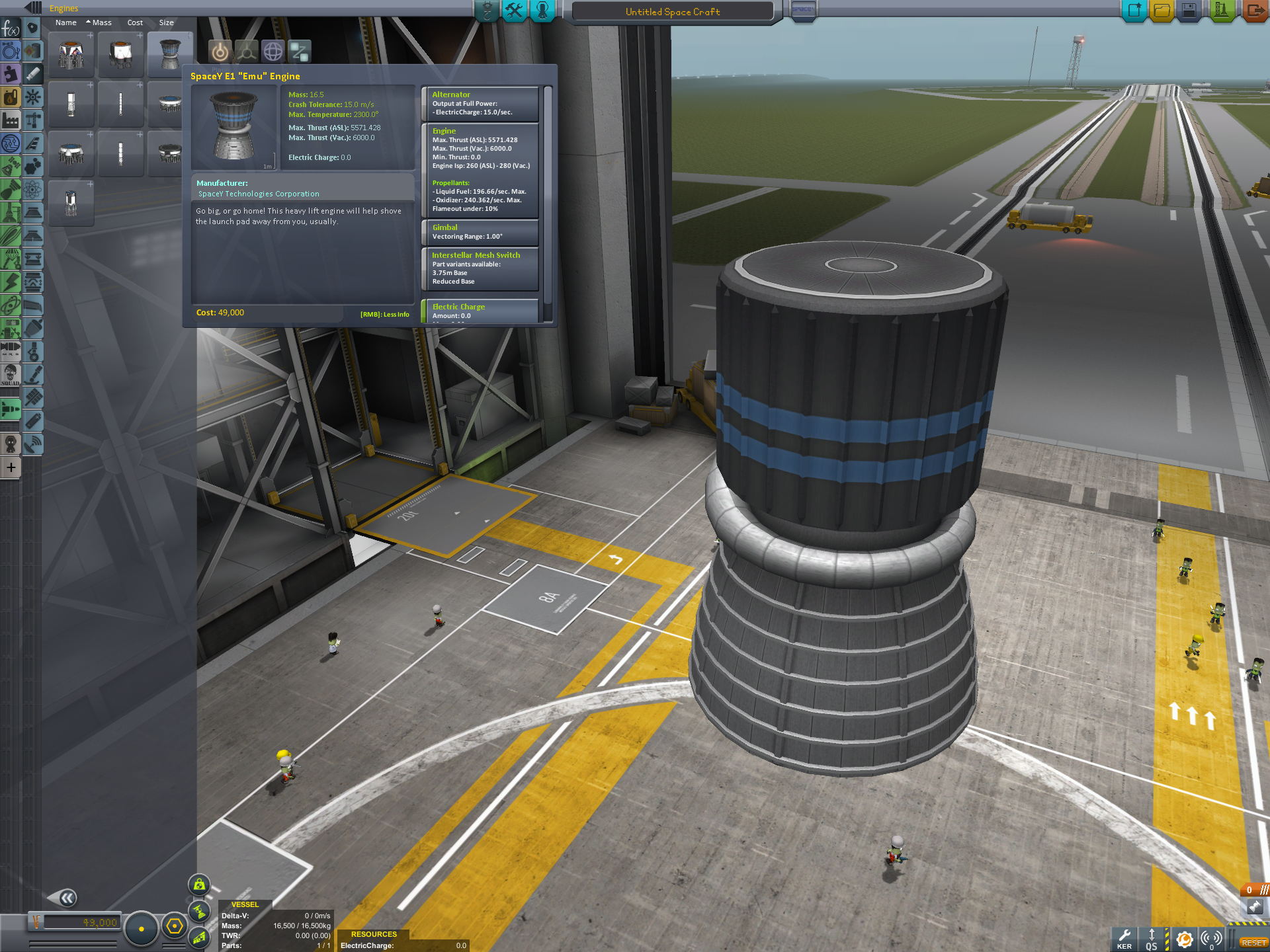The height and width of the screenshot is (952, 1270).
Task: Pick the SpaceY Emu engine thumbnail
Action: [171, 55]
